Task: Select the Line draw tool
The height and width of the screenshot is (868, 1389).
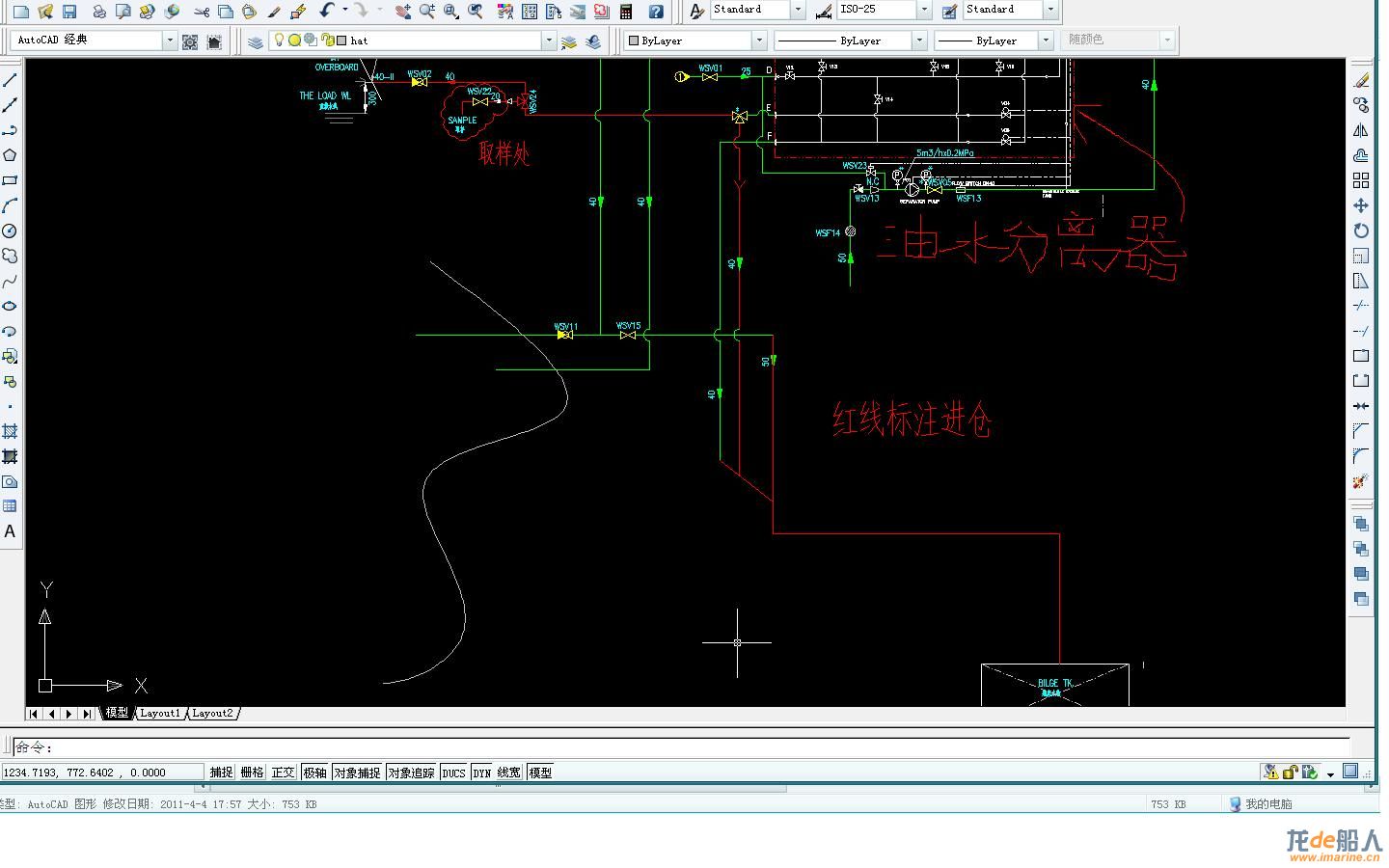Action: (10, 80)
